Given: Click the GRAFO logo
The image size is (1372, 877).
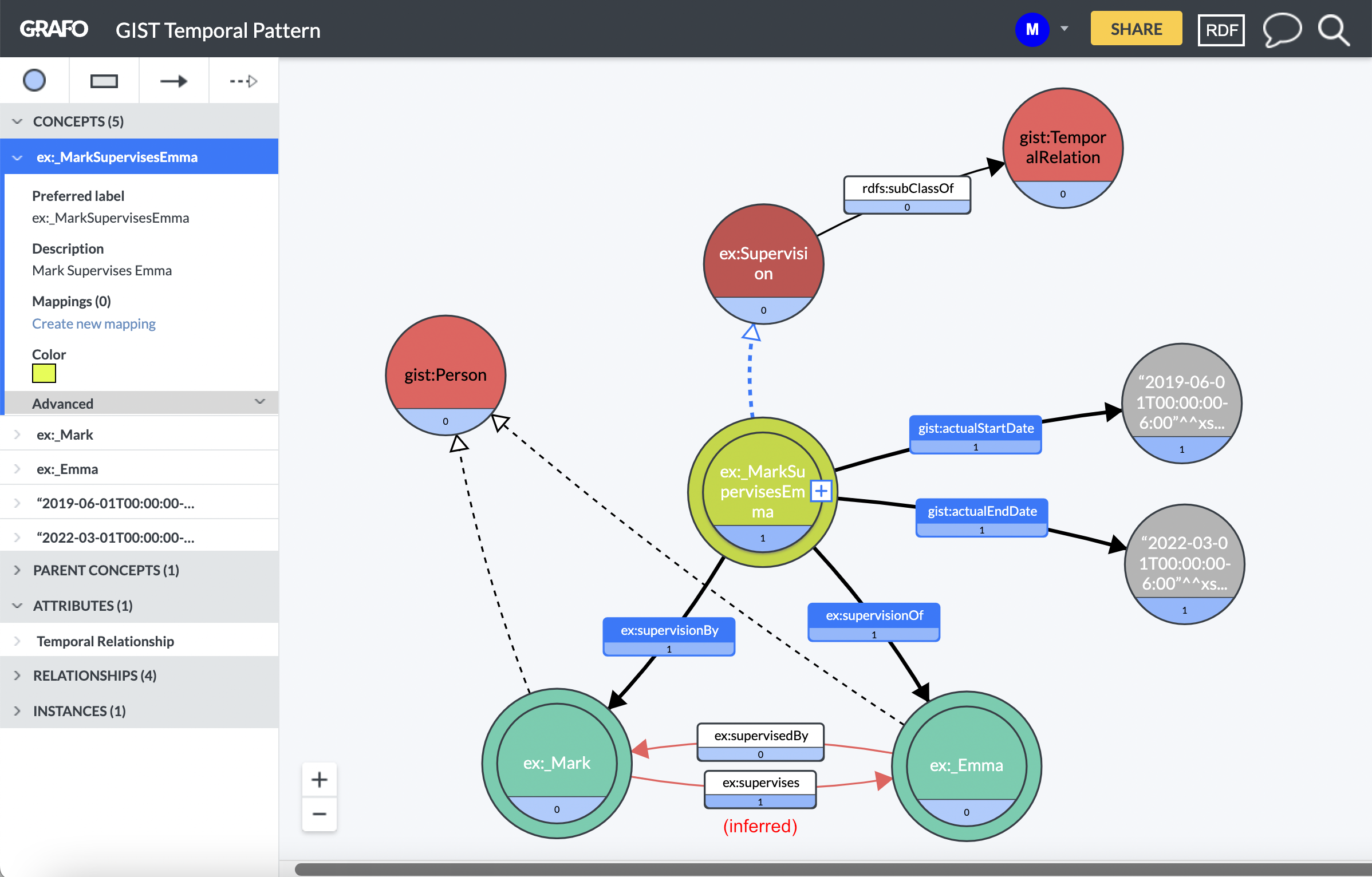Looking at the screenshot, I should [53, 28].
